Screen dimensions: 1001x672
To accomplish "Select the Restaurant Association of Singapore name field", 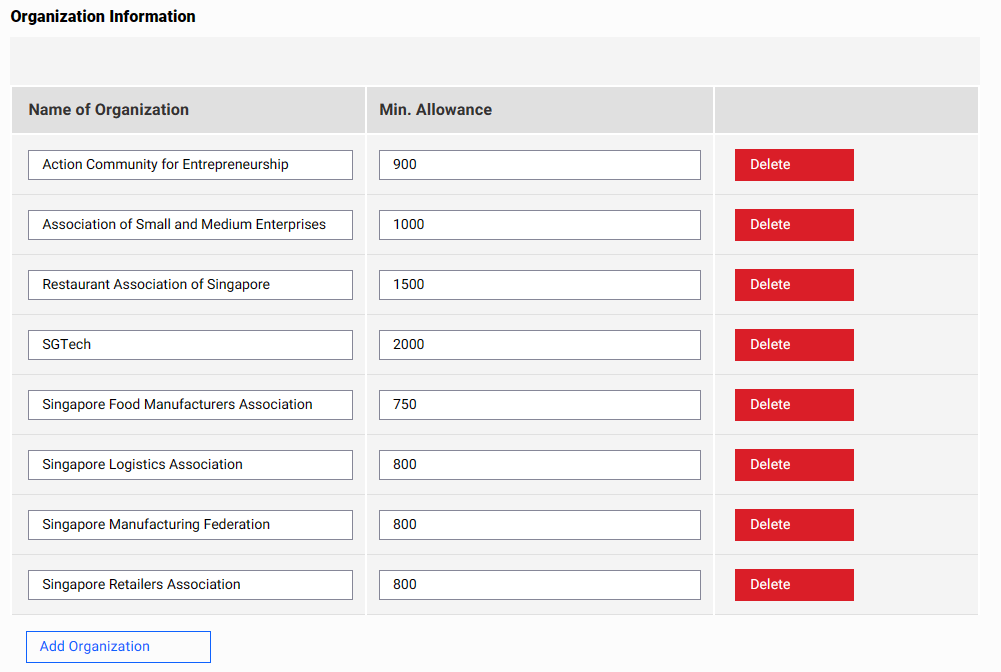I will coord(190,285).
